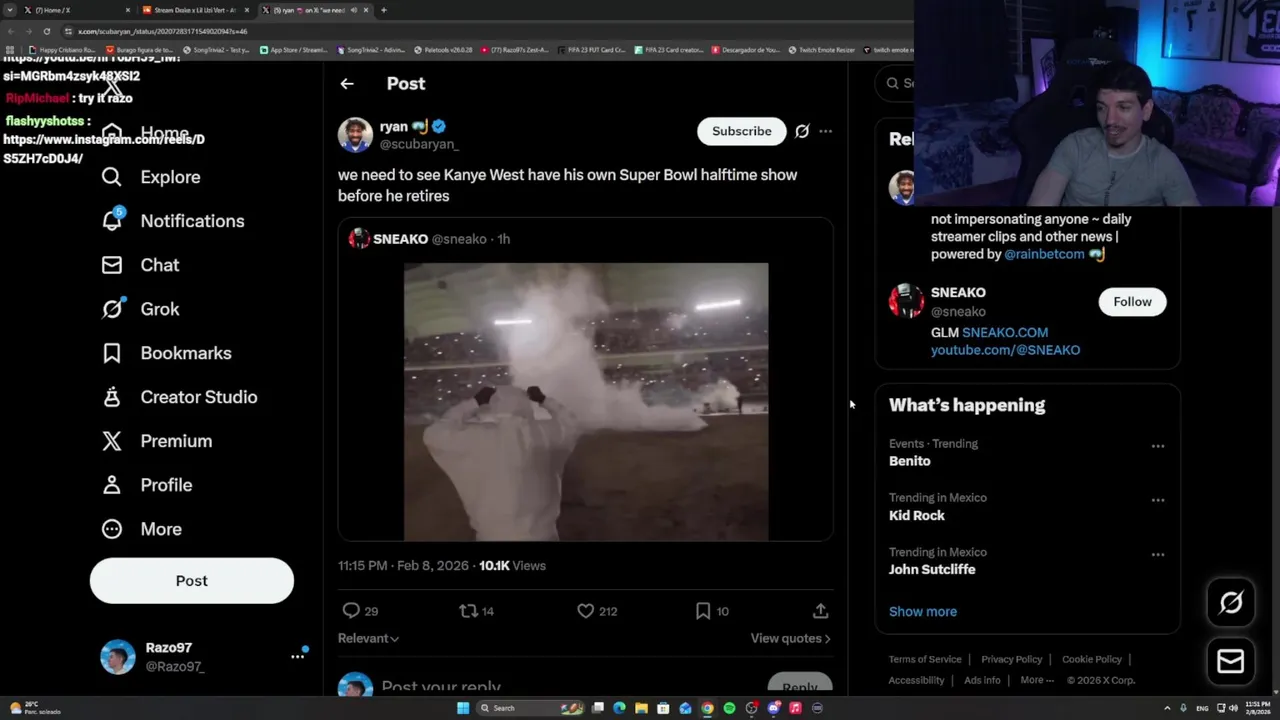Subscribe to ryan's account
The height and width of the screenshot is (720, 1280).
click(742, 131)
